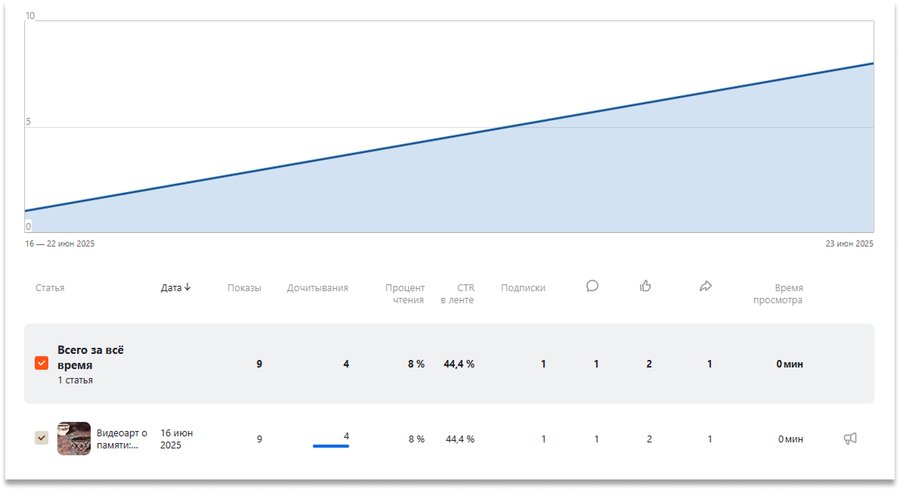Click the '0 мин' view time in article row

(x=790, y=439)
